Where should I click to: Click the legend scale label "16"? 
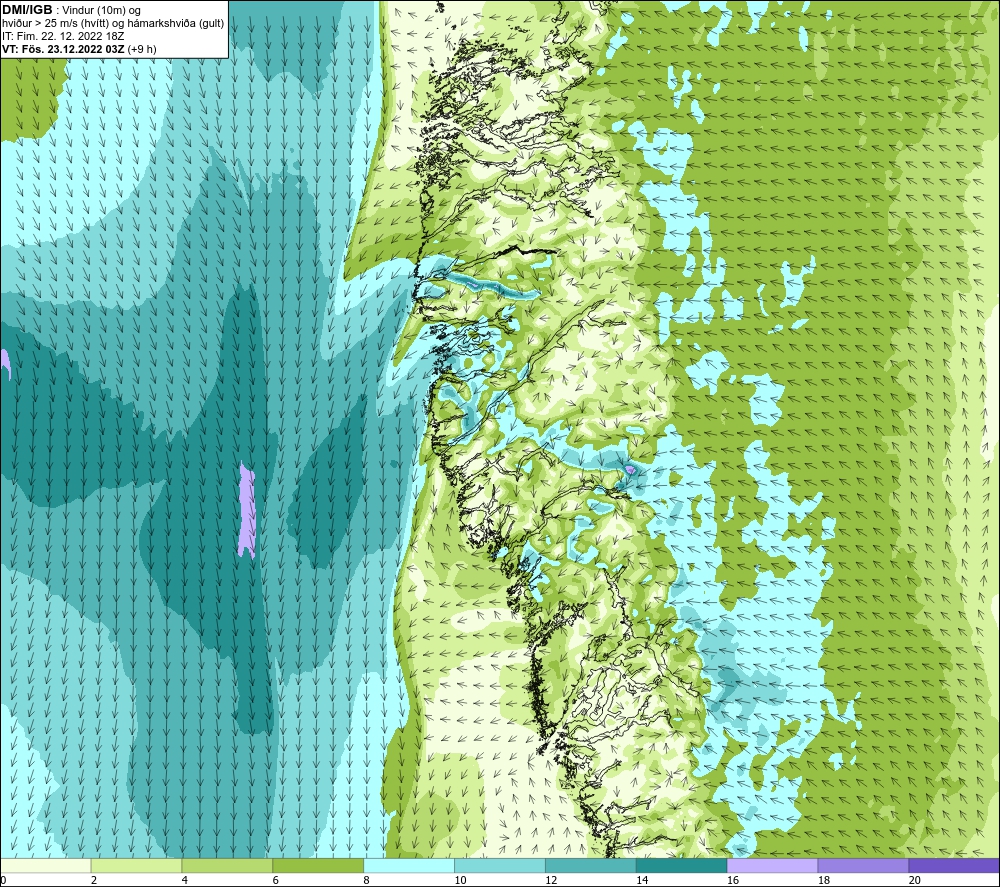[x=733, y=880]
